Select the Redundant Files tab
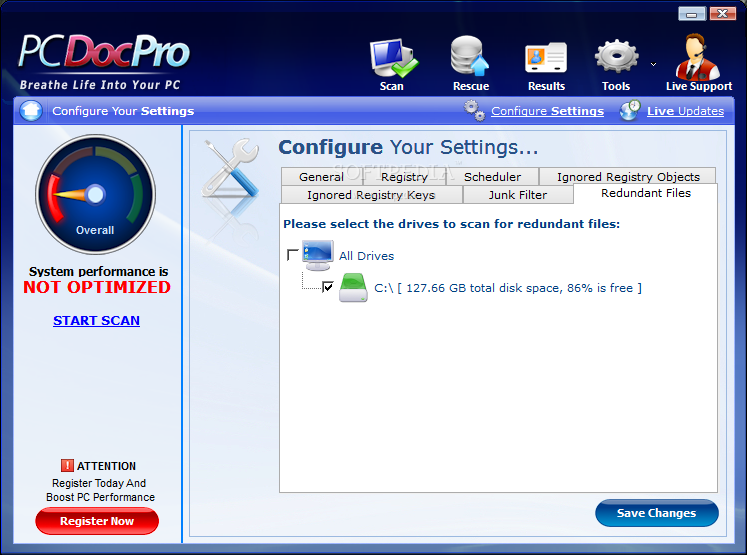 pos(646,193)
